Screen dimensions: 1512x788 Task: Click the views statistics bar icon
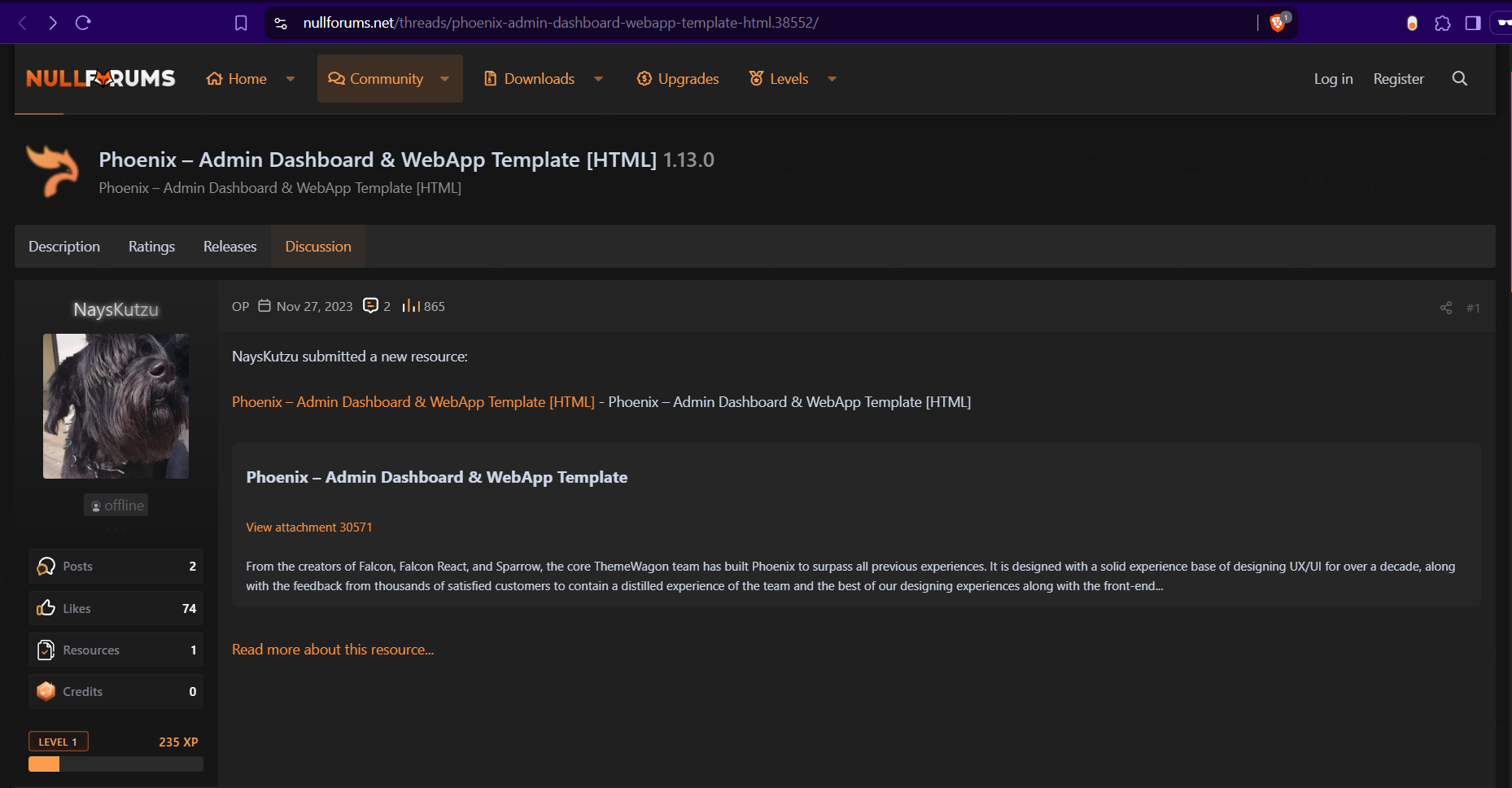[x=411, y=306]
